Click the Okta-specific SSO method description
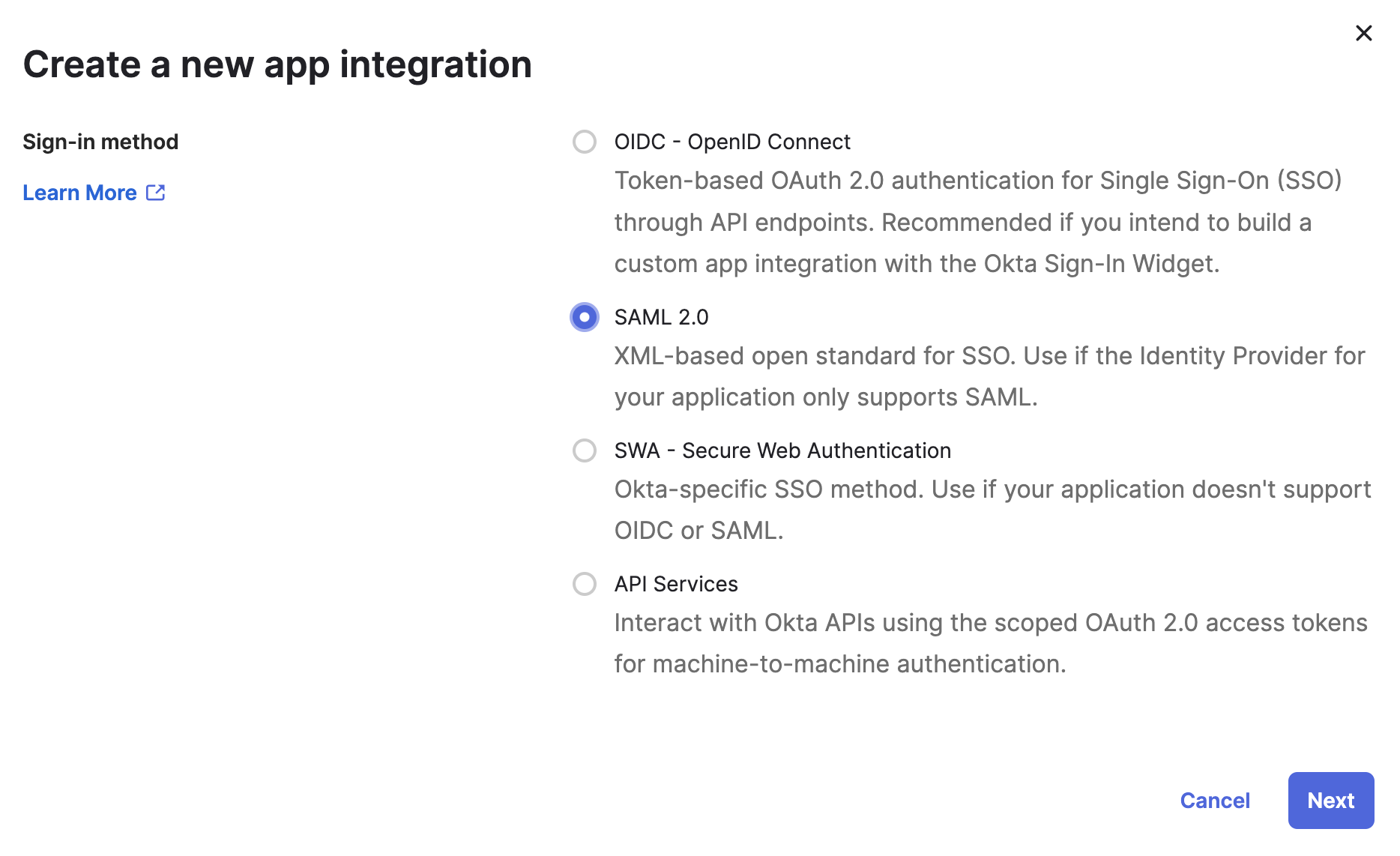Image resolution: width=1400 pixels, height=856 pixels. tap(992, 489)
